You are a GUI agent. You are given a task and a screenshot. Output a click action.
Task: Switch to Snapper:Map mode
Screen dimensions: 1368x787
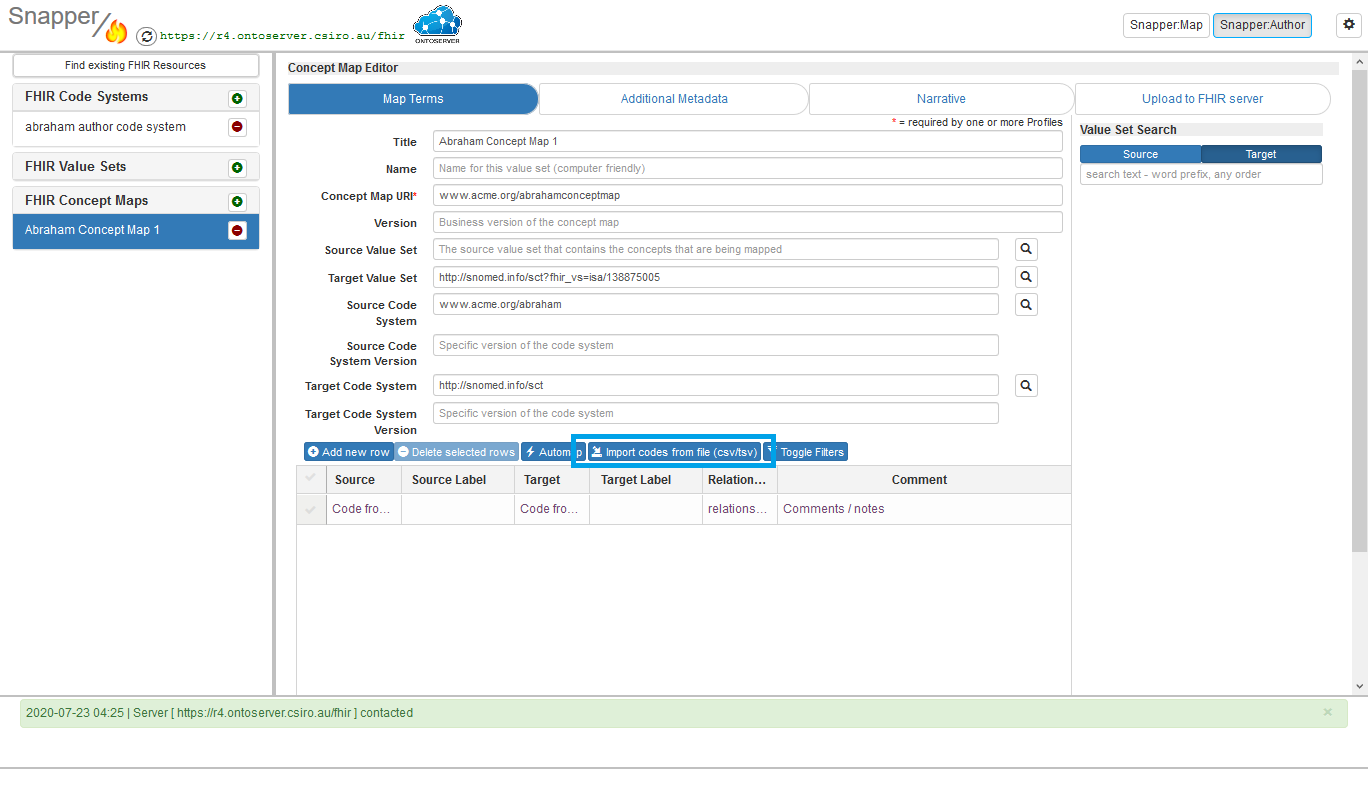pyautogui.click(x=1166, y=25)
